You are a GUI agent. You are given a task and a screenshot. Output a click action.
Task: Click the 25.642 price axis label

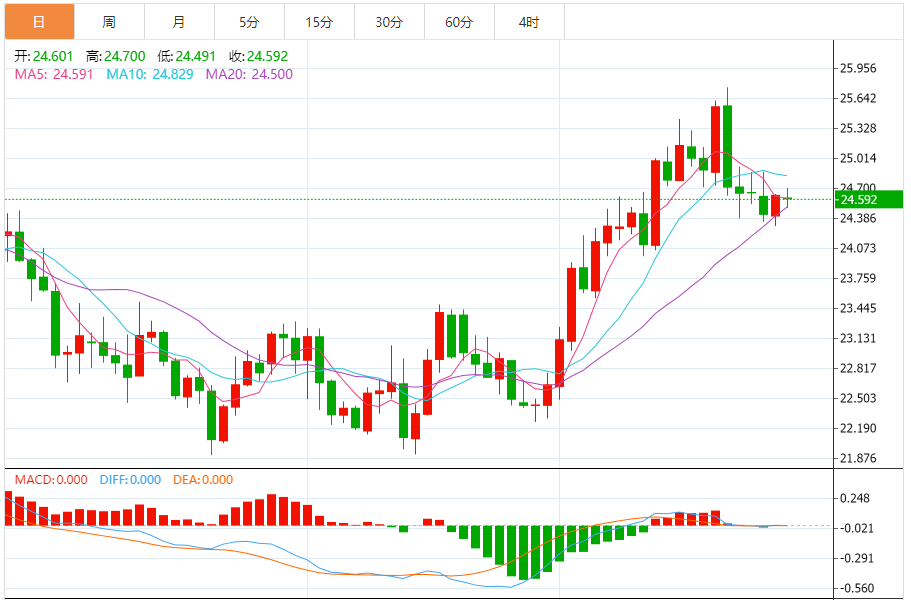858,98
